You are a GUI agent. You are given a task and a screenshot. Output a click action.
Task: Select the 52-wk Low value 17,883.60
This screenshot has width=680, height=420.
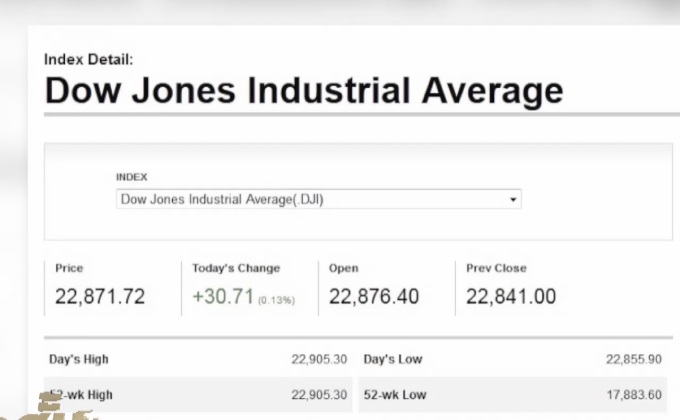633,395
